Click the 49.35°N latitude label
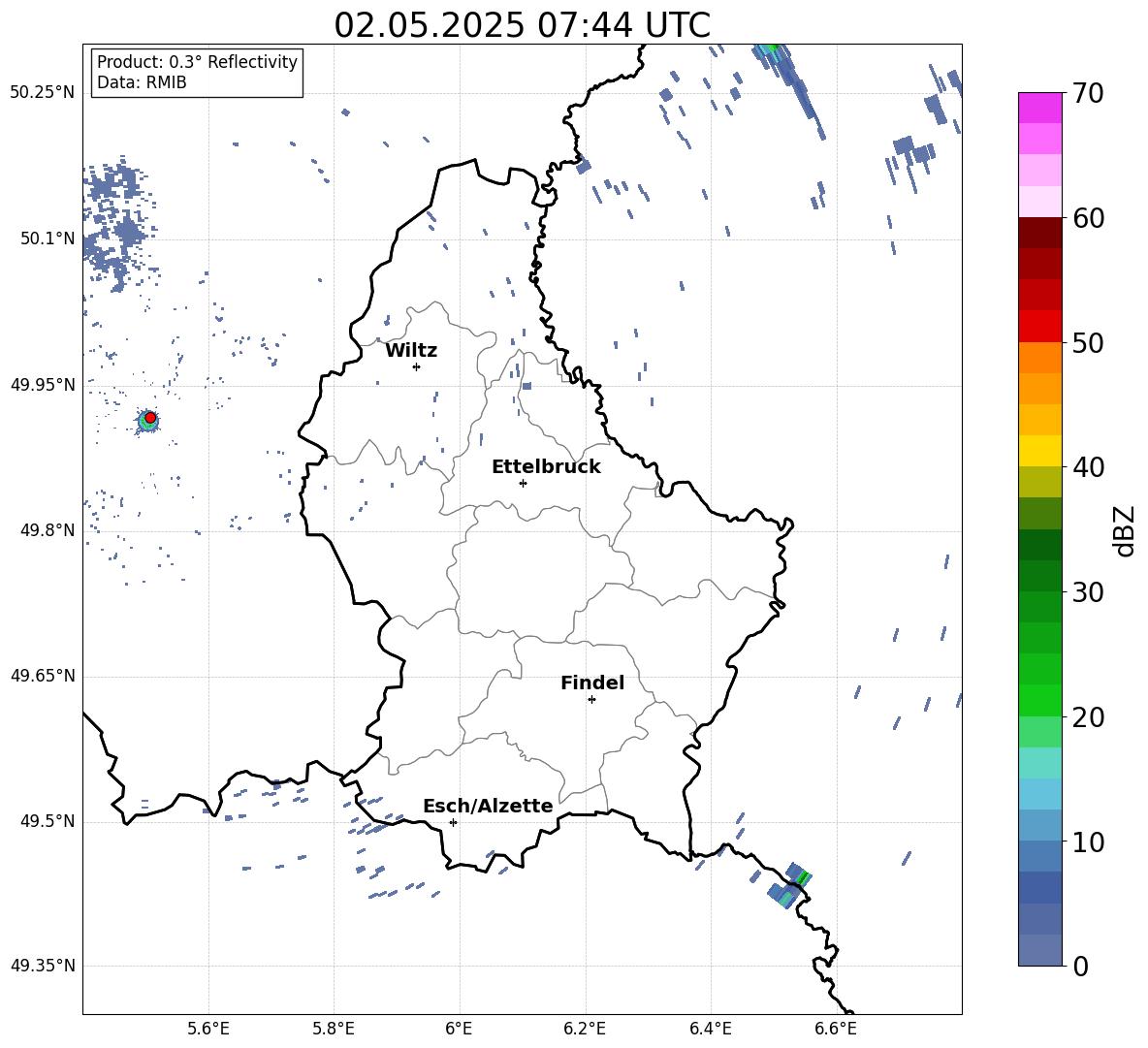 pyautogui.click(x=43, y=966)
